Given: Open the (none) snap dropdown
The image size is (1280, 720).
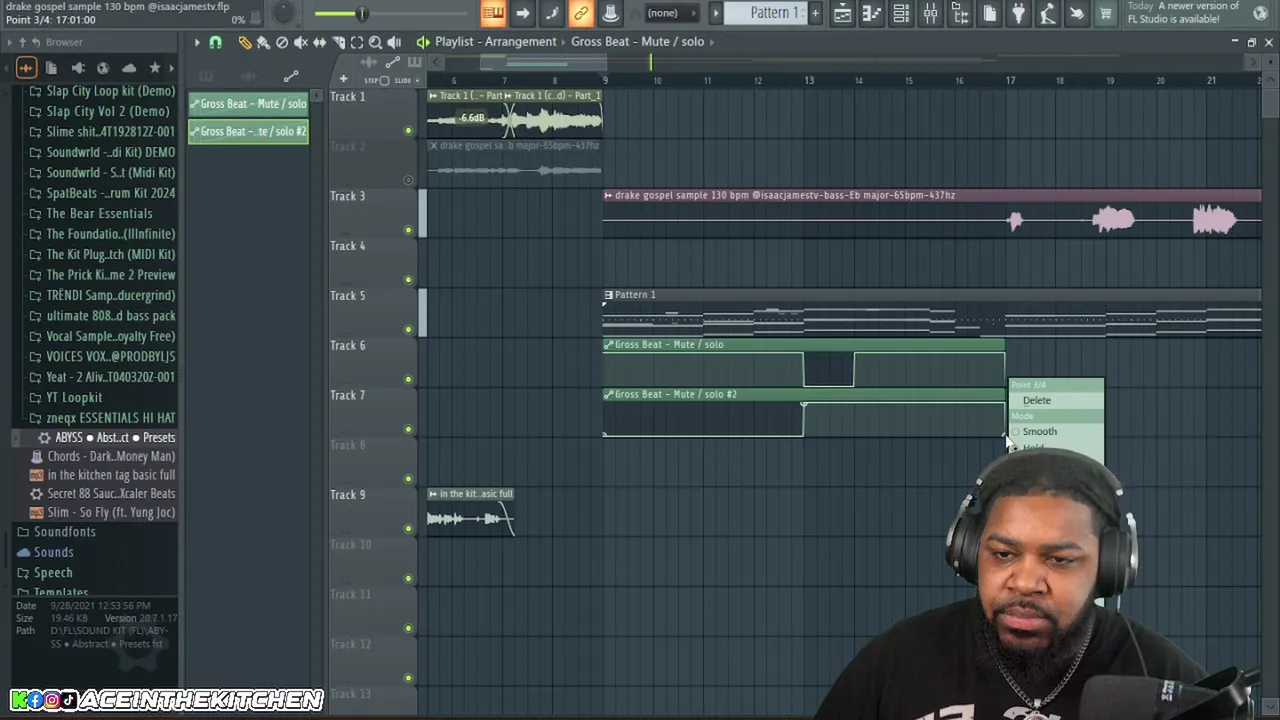Looking at the screenshot, I should (x=673, y=13).
